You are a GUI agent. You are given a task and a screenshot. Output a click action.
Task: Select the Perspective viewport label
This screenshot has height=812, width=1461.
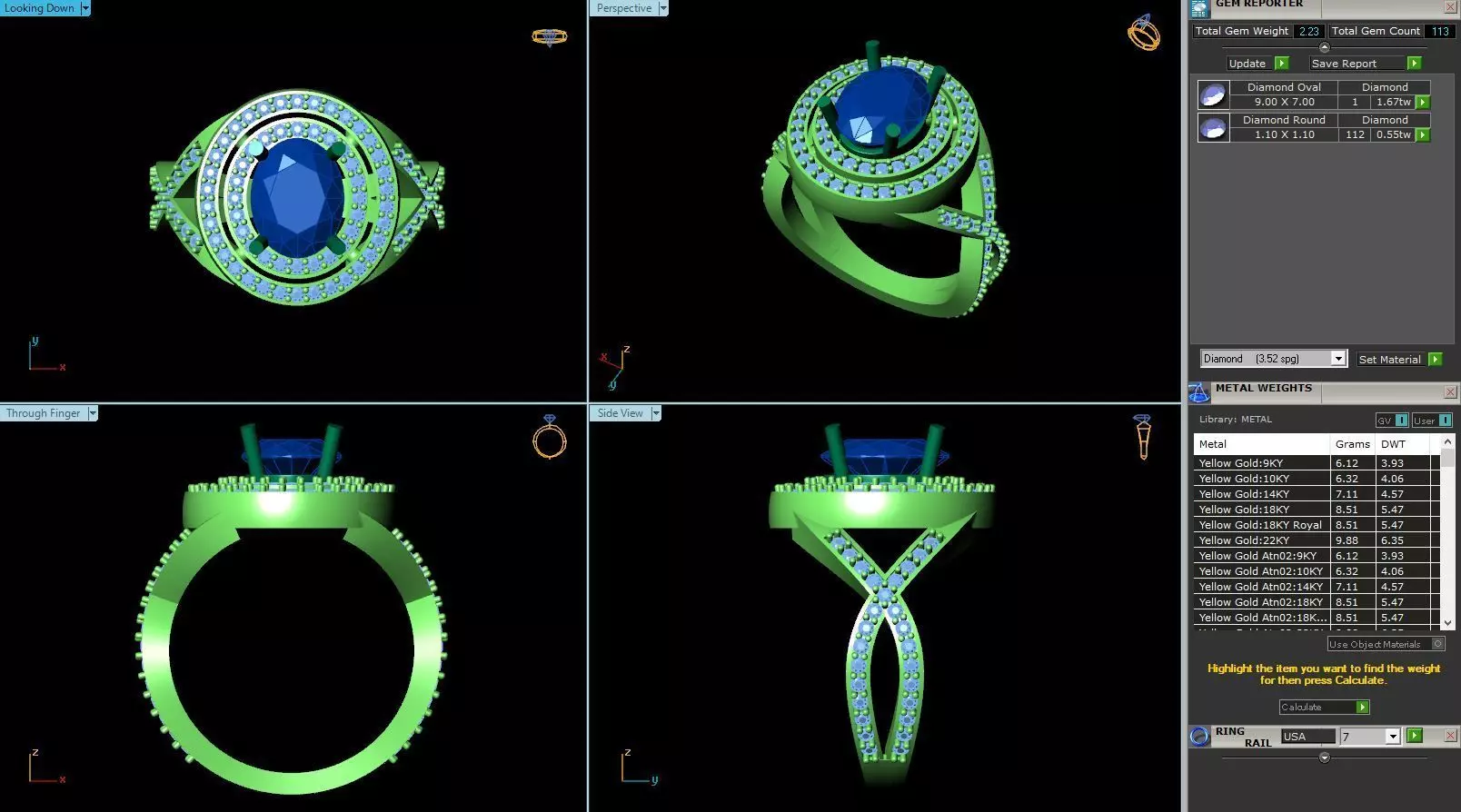624,8
